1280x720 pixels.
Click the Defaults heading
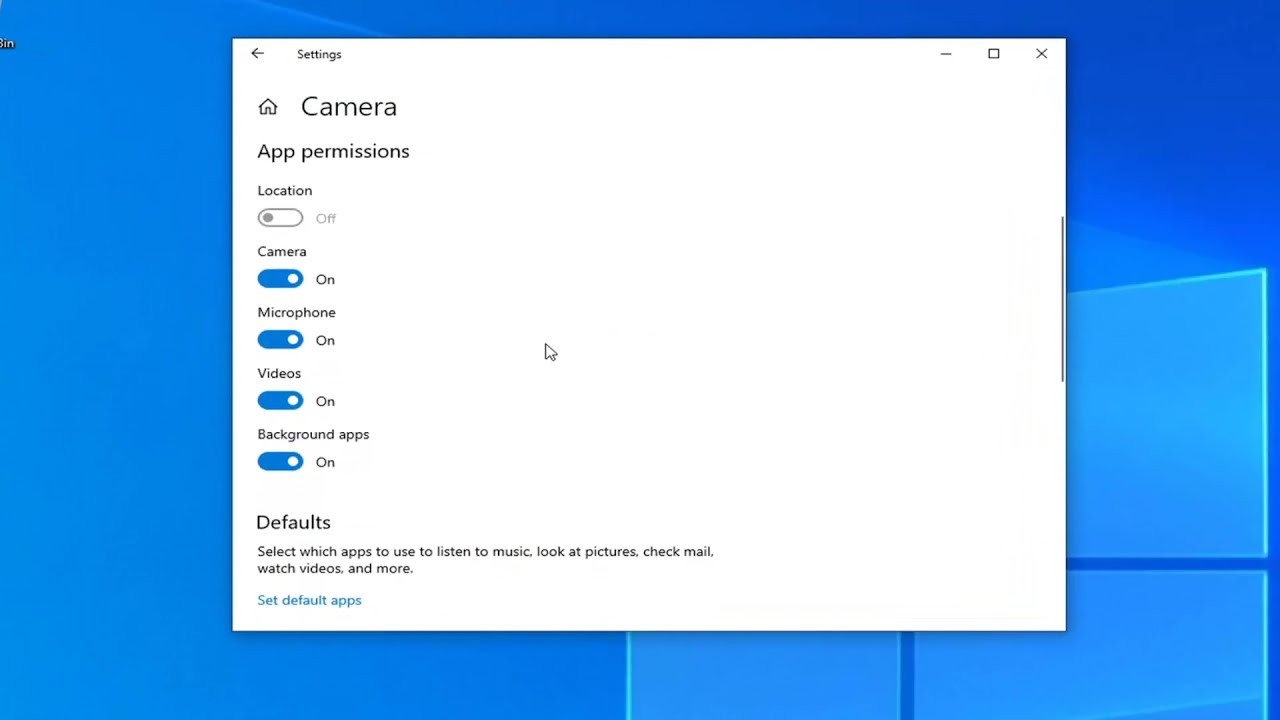tap(293, 522)
